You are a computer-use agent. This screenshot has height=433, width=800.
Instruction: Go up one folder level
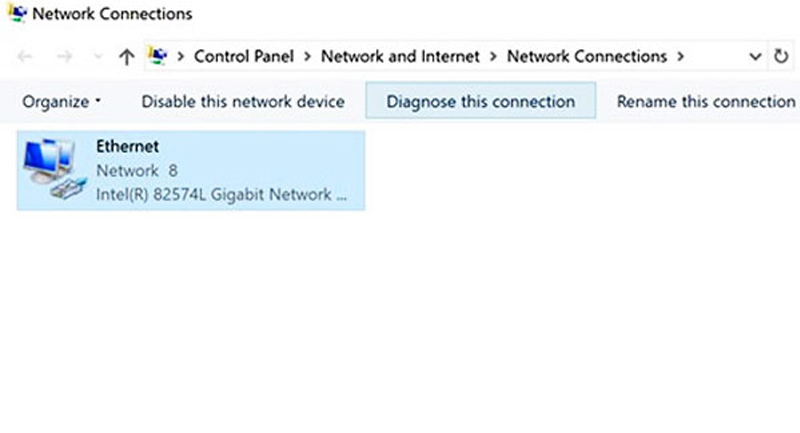tap(127, 57)
